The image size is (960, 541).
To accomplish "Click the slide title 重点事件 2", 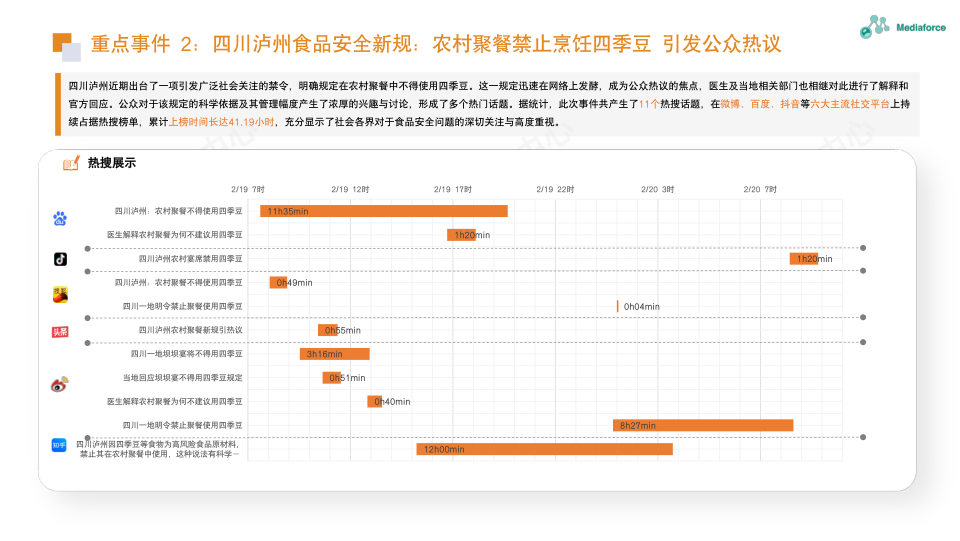I will [x=436, y=44].
